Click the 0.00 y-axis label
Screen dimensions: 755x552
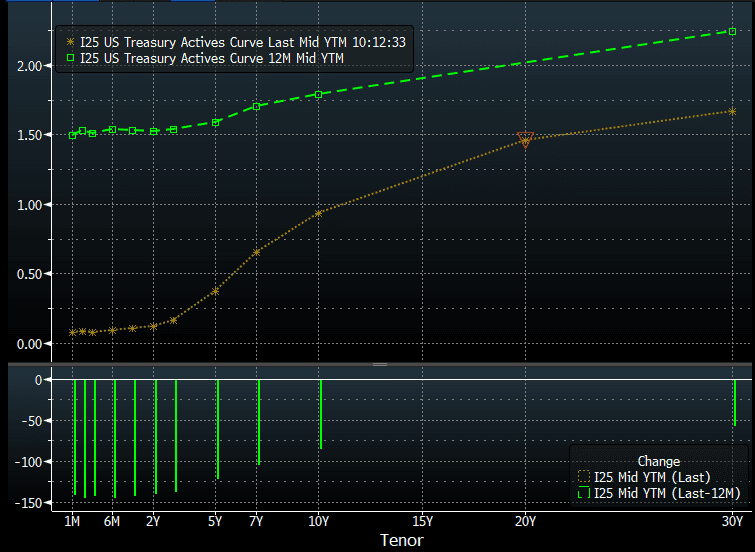pos(29,344)
